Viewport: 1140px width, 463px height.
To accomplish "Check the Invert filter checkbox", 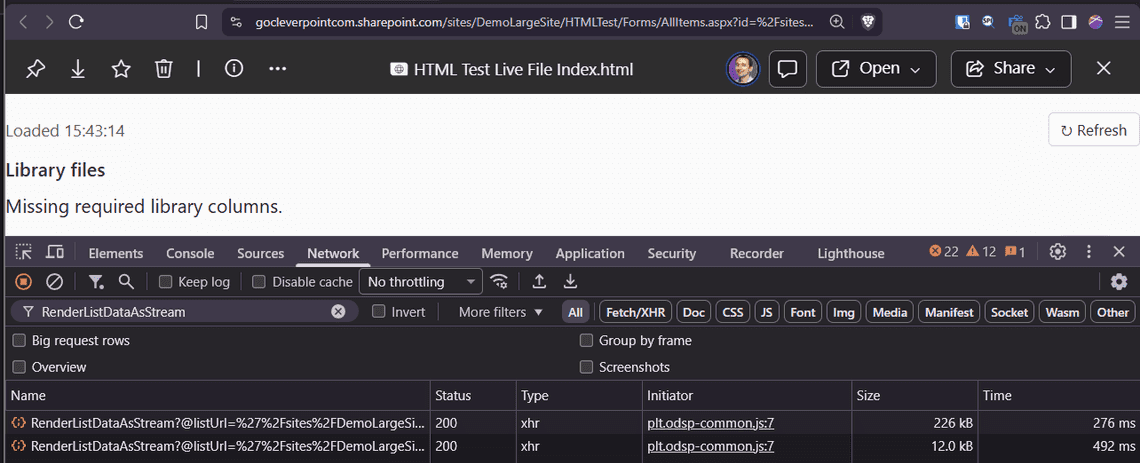I will (378, 312).
